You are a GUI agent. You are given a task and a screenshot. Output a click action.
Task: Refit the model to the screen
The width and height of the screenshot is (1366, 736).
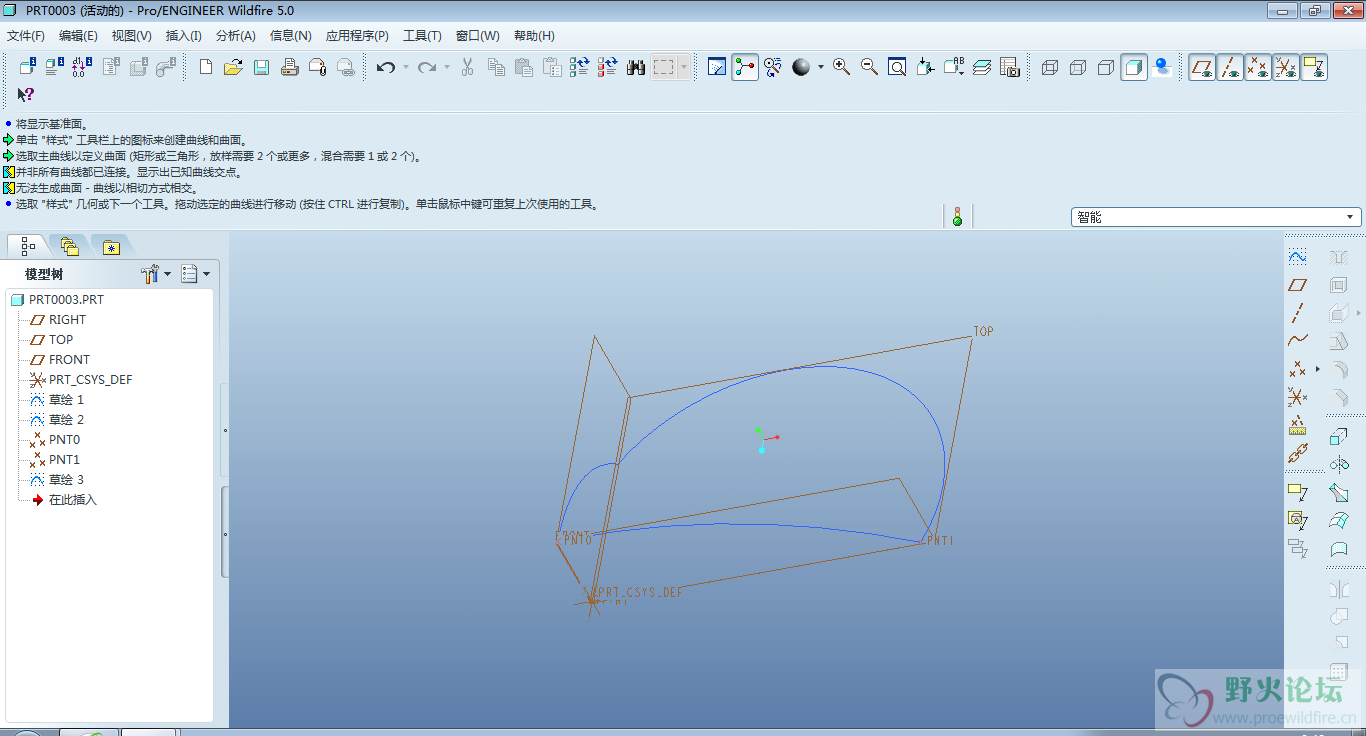(x=897, y=67)
